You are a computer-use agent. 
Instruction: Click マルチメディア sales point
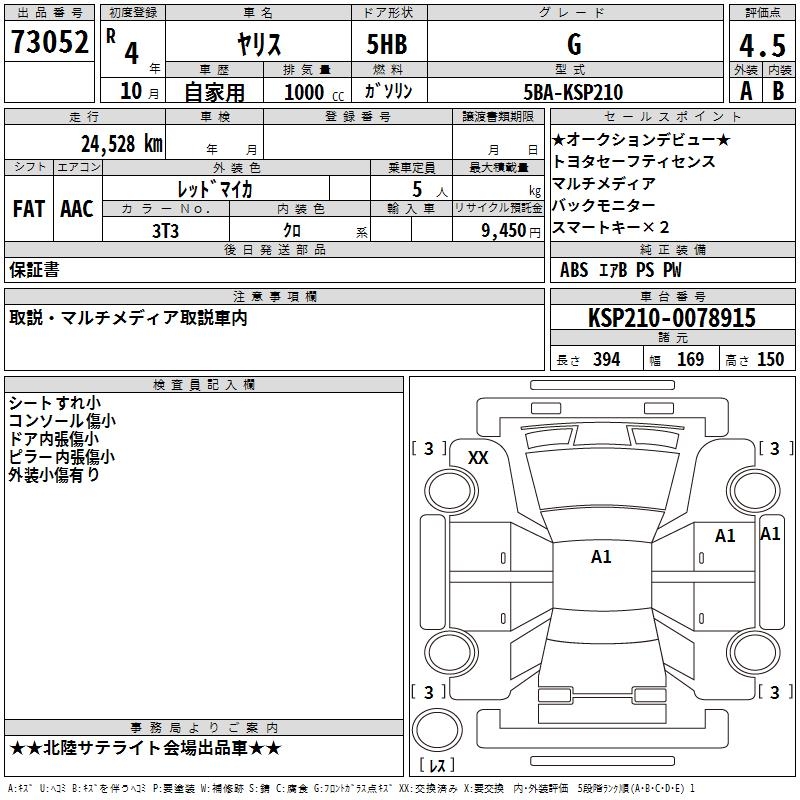(604, 183)
